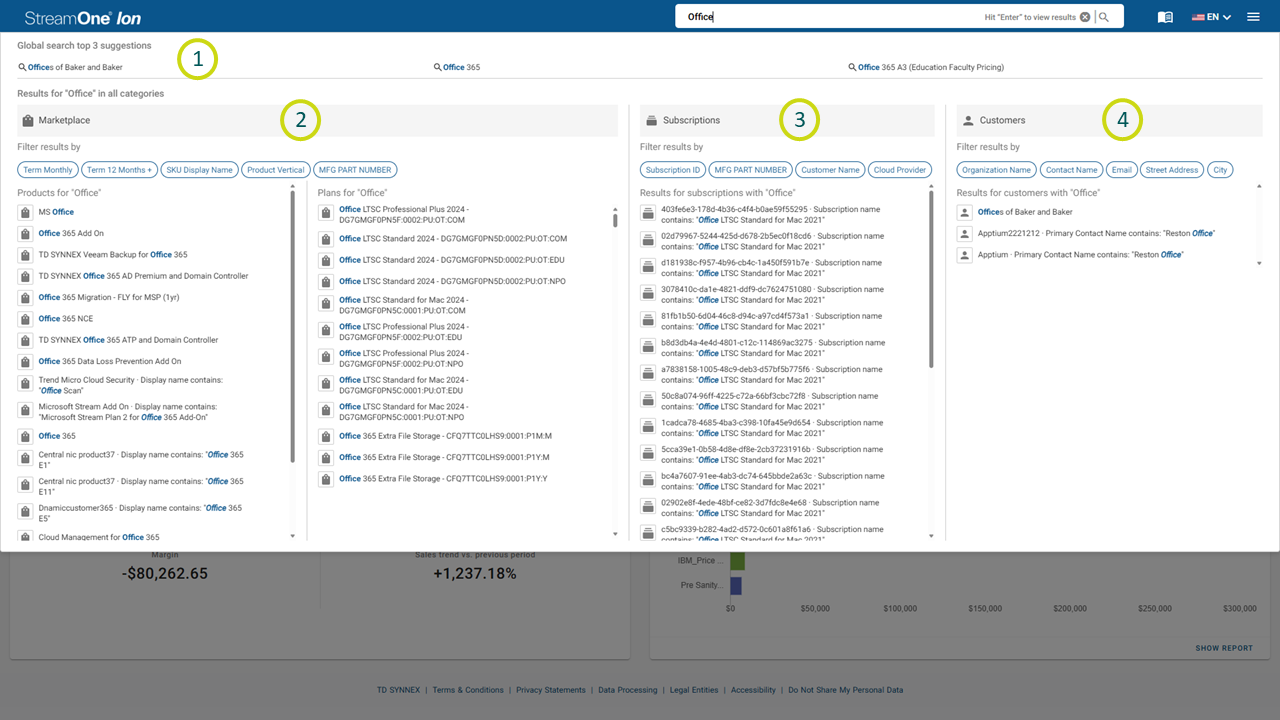Filter by Term Monthly chip
Image resolution: width=1280 pixels, height=720 pixels.
pyautogui.click(x=48, y=170)
